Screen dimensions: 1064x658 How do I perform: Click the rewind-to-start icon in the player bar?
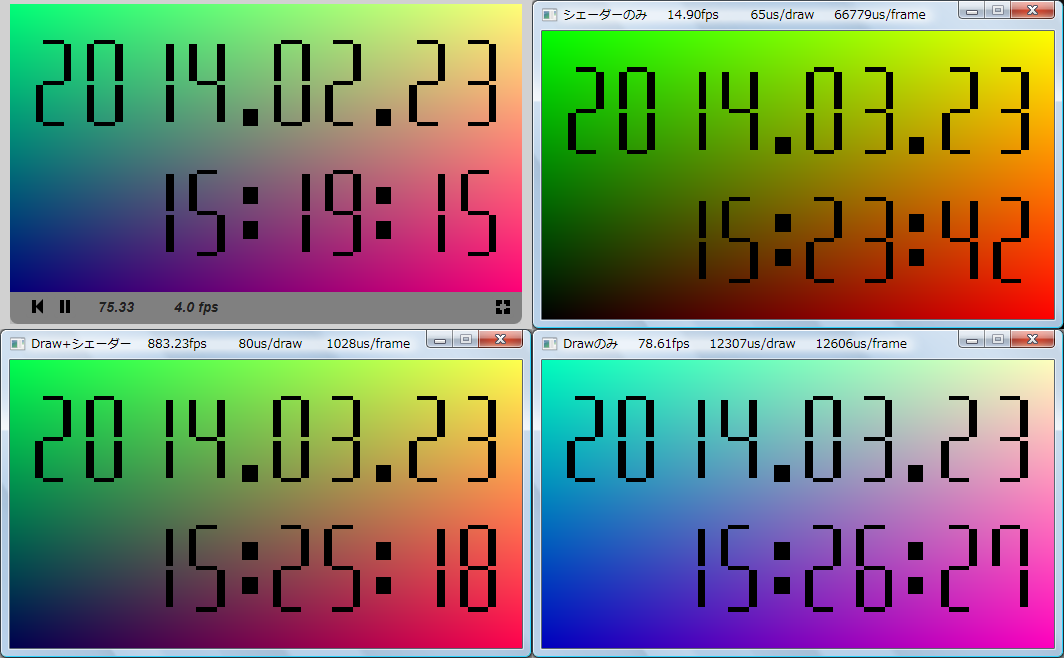click(37, 307)
